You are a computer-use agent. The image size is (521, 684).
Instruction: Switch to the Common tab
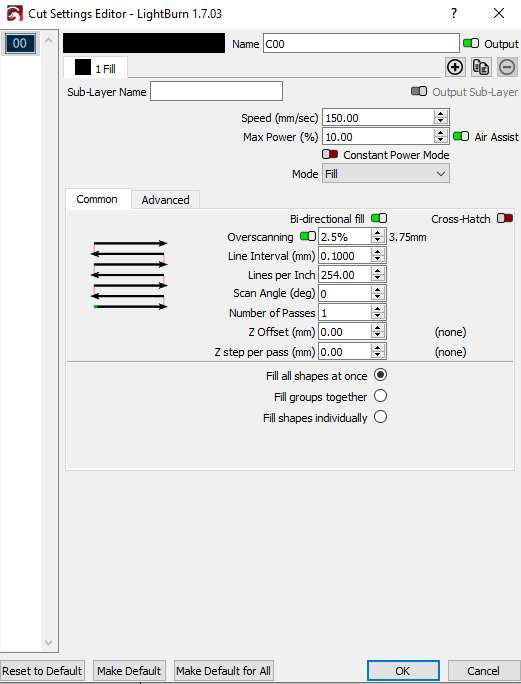coord(97,199)
